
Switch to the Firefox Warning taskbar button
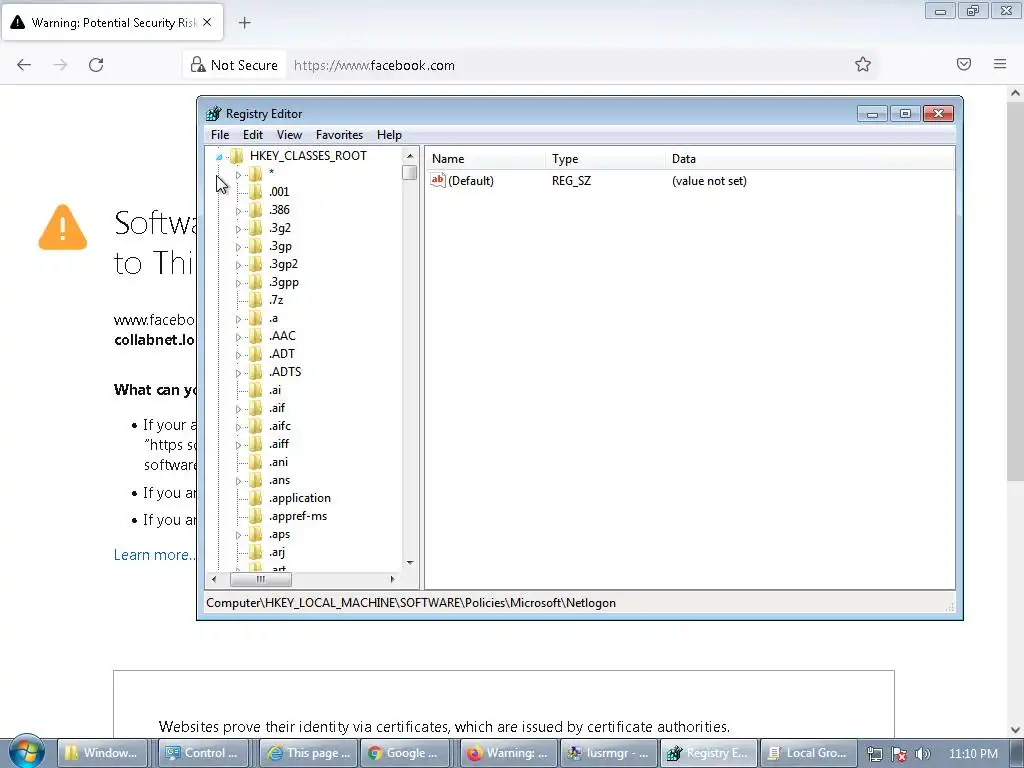pos(510,753)
